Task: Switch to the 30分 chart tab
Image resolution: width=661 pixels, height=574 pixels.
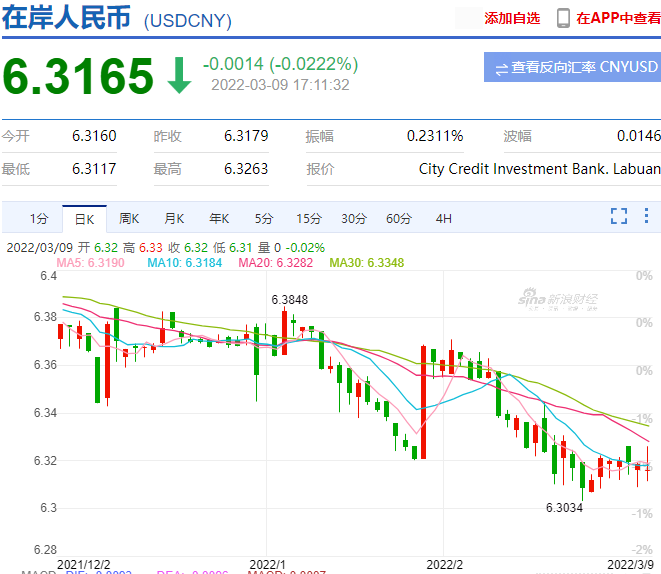Action: click(x=354, y=219)
